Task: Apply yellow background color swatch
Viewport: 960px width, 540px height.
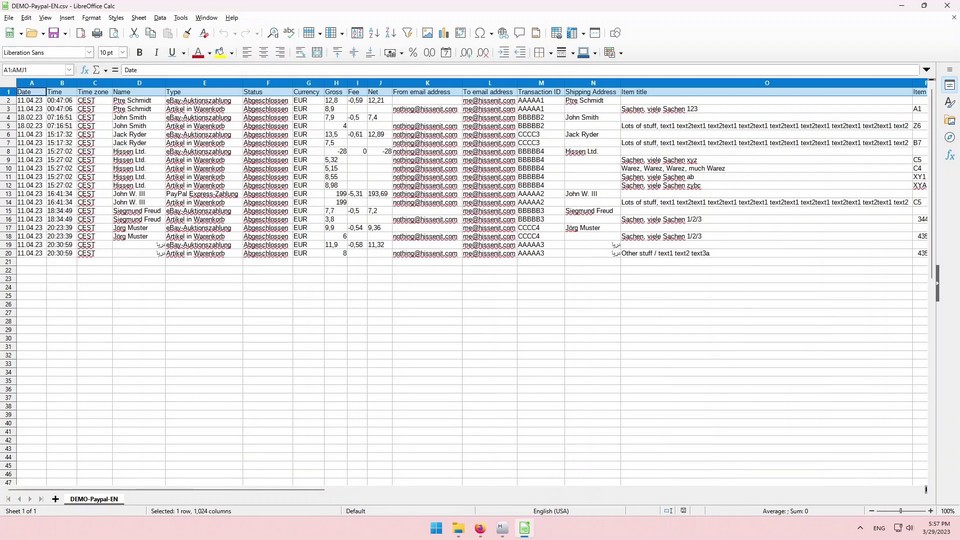Action: [220, 53]
